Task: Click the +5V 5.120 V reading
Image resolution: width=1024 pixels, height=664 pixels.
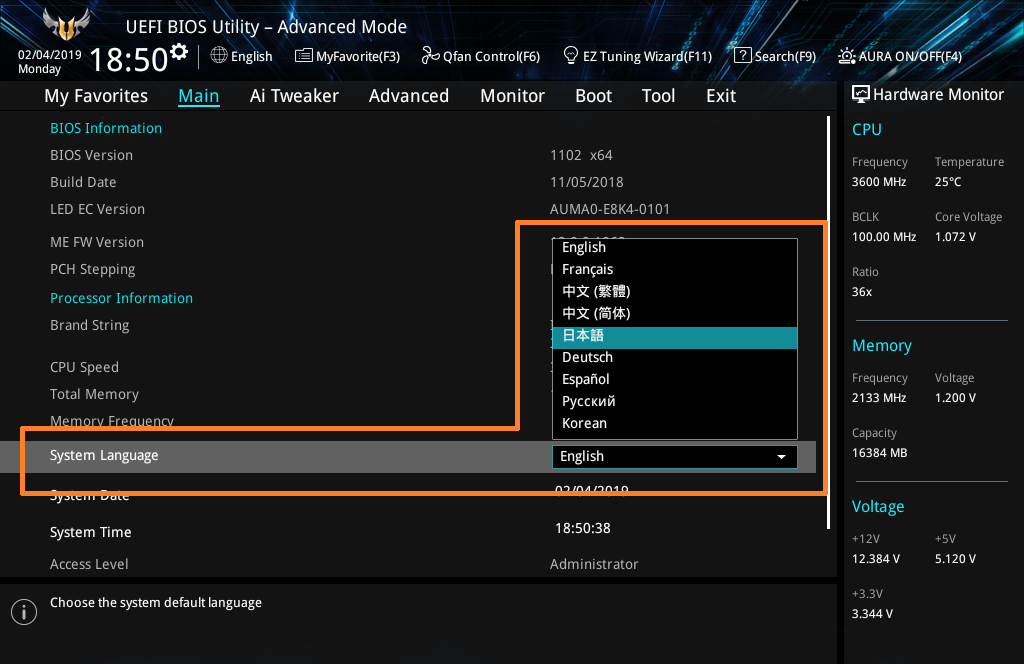Action: [x=955, y=559]
